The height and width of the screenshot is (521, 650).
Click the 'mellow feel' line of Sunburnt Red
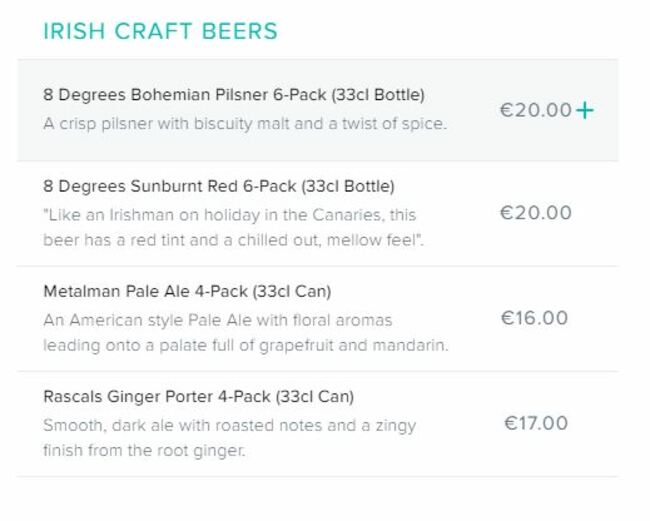tap(233, 240)
